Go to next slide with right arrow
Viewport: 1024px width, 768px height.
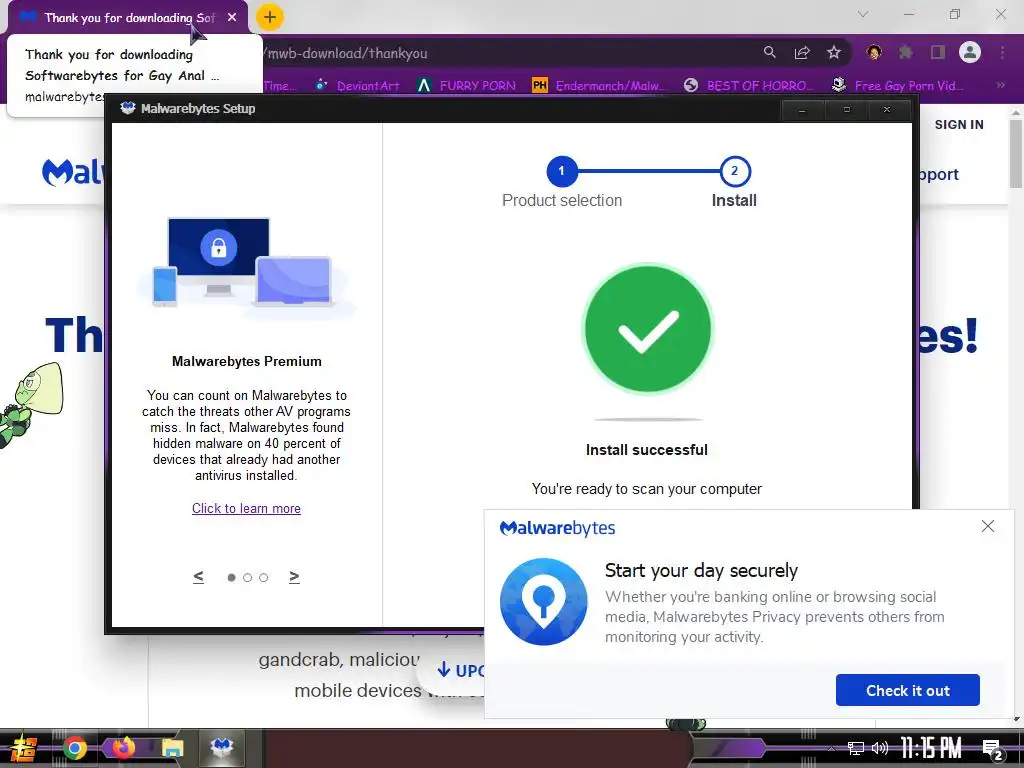pyautogui.click(x=295, y=577)
